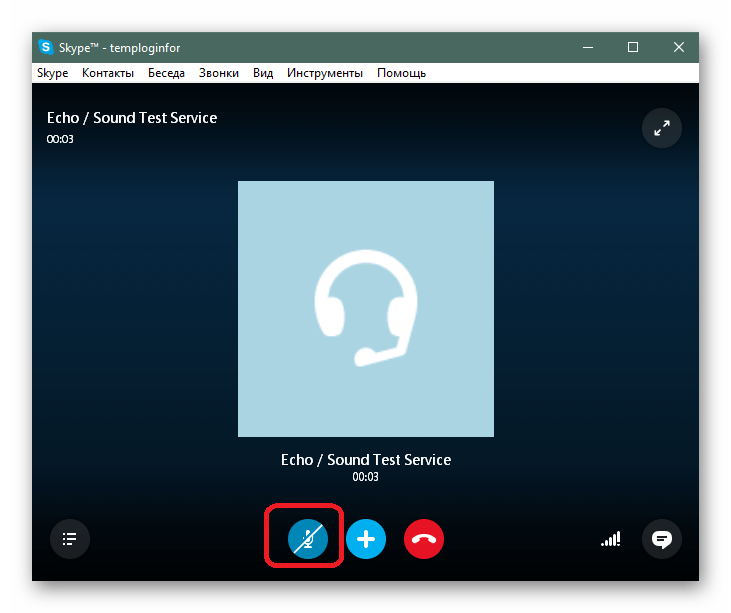Click the 00:03 call timer under the avatar
Viewport: 731px width, 613px height.
tap(366, 477)
